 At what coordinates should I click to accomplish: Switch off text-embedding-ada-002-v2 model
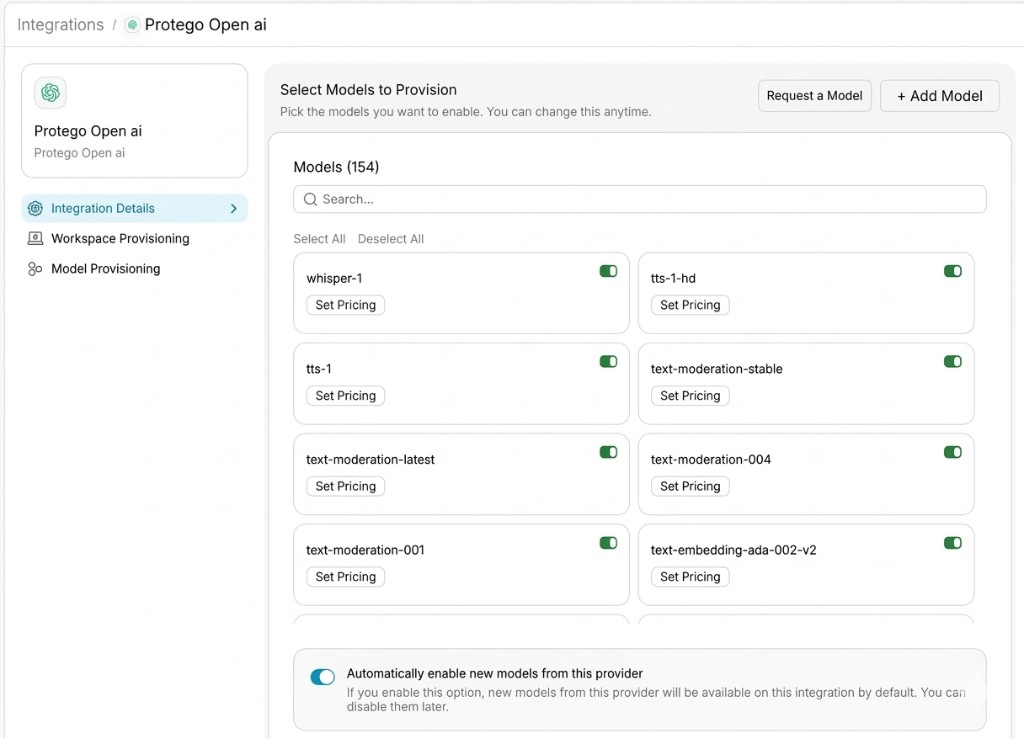coord(952,542)
